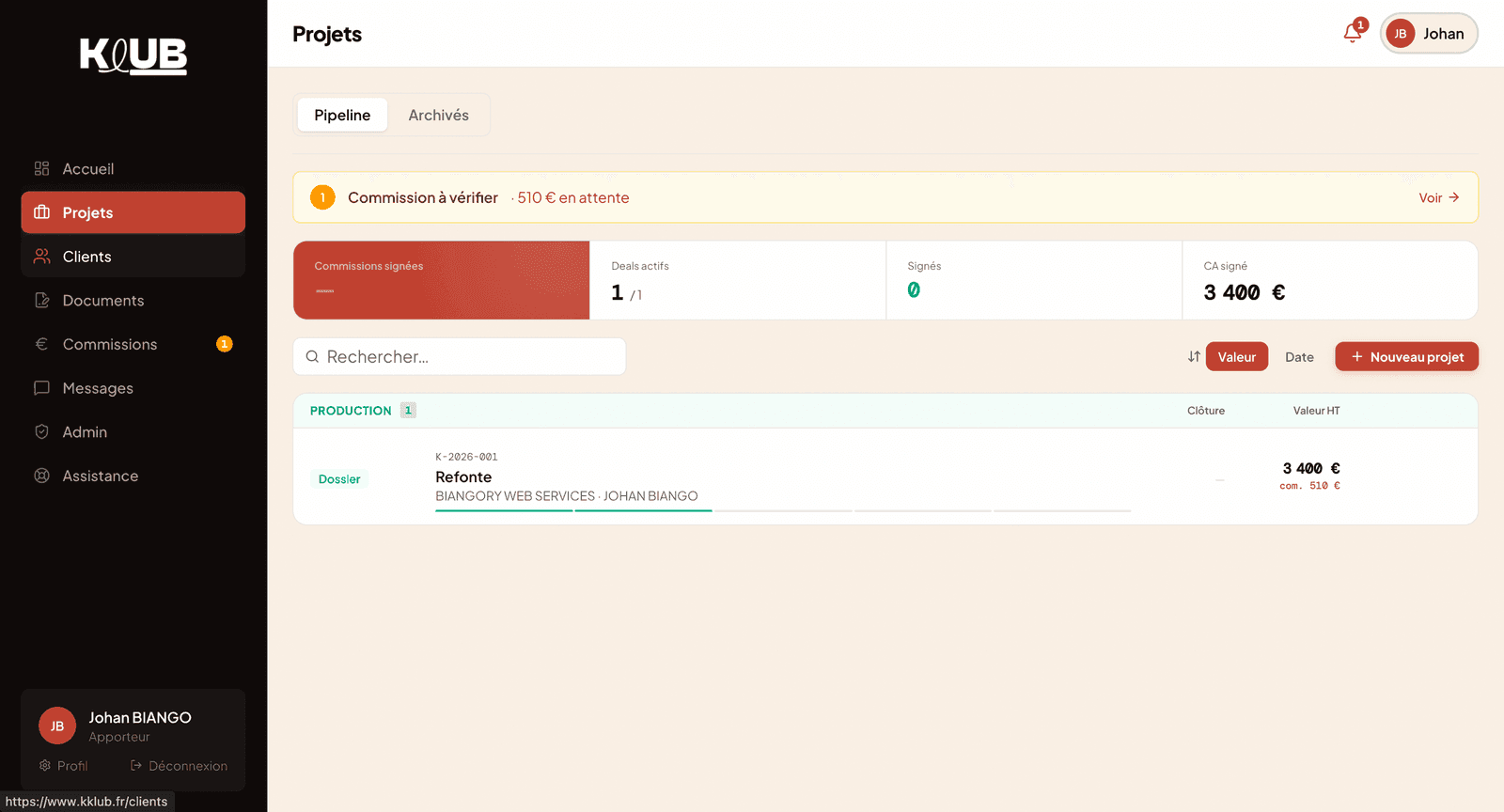This screenshot has width=1504, height=812.
Task: Create a Nouveau projet
Action: tap(1406, 357)
